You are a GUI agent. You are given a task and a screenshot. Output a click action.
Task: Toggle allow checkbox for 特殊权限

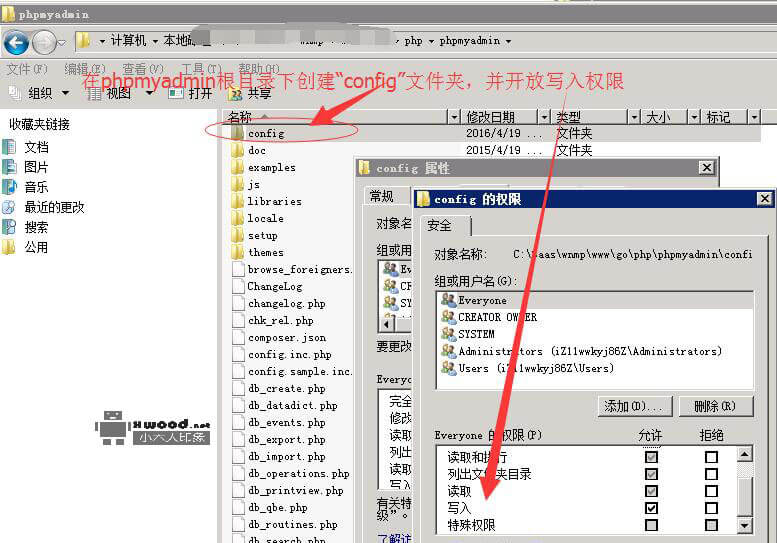[x=651, y=525]
